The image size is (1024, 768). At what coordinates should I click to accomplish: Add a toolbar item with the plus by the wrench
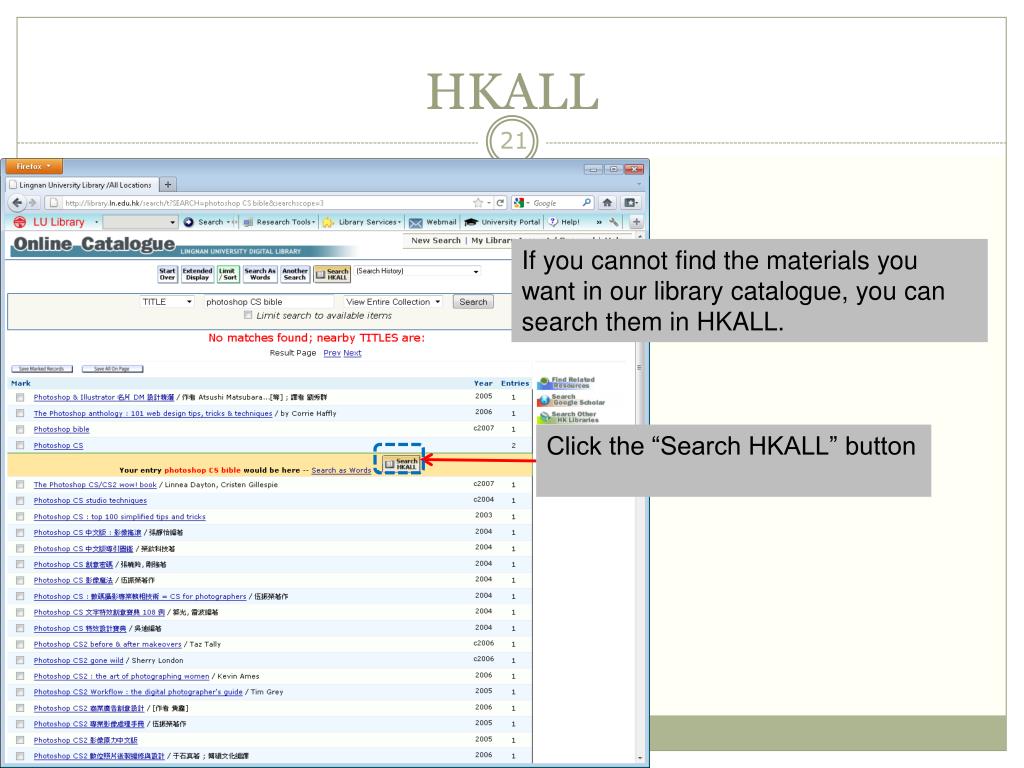click(x=636, y=222)
